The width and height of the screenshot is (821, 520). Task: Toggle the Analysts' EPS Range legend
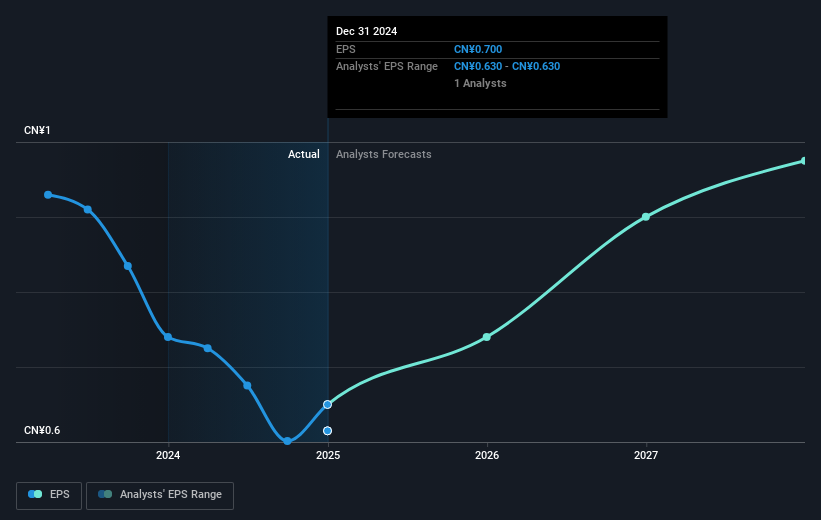(x=160, y=495)
